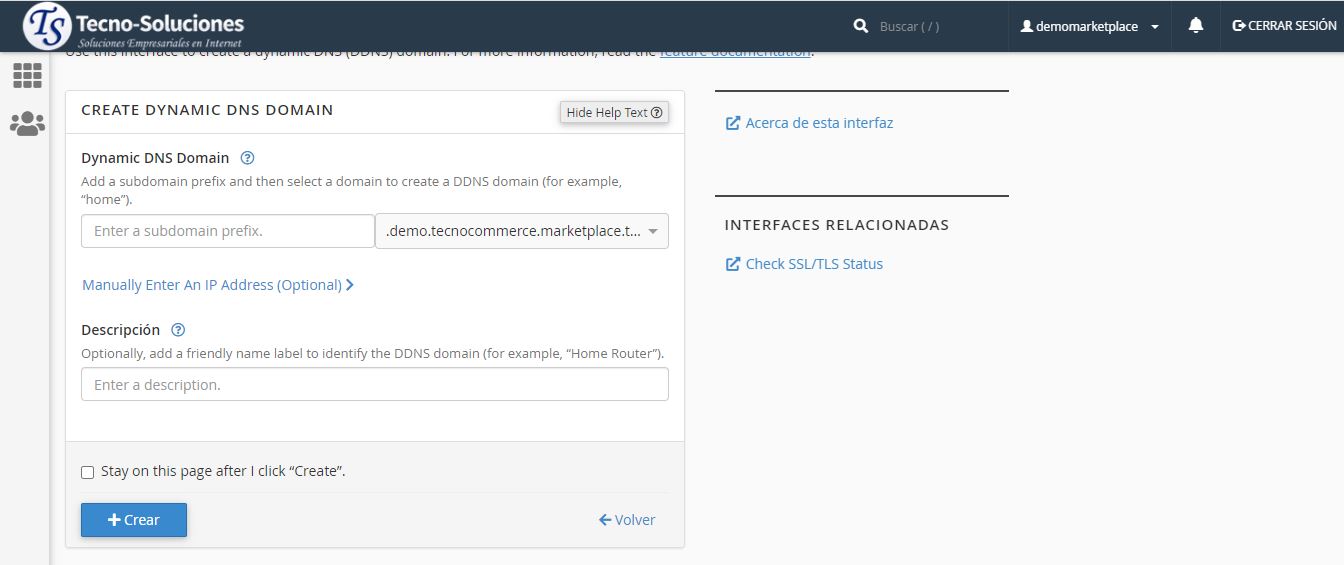Screen dimensions: 1344x565
Task: Open Acerca de esta interfaz link
Action: tap(818, 123)
